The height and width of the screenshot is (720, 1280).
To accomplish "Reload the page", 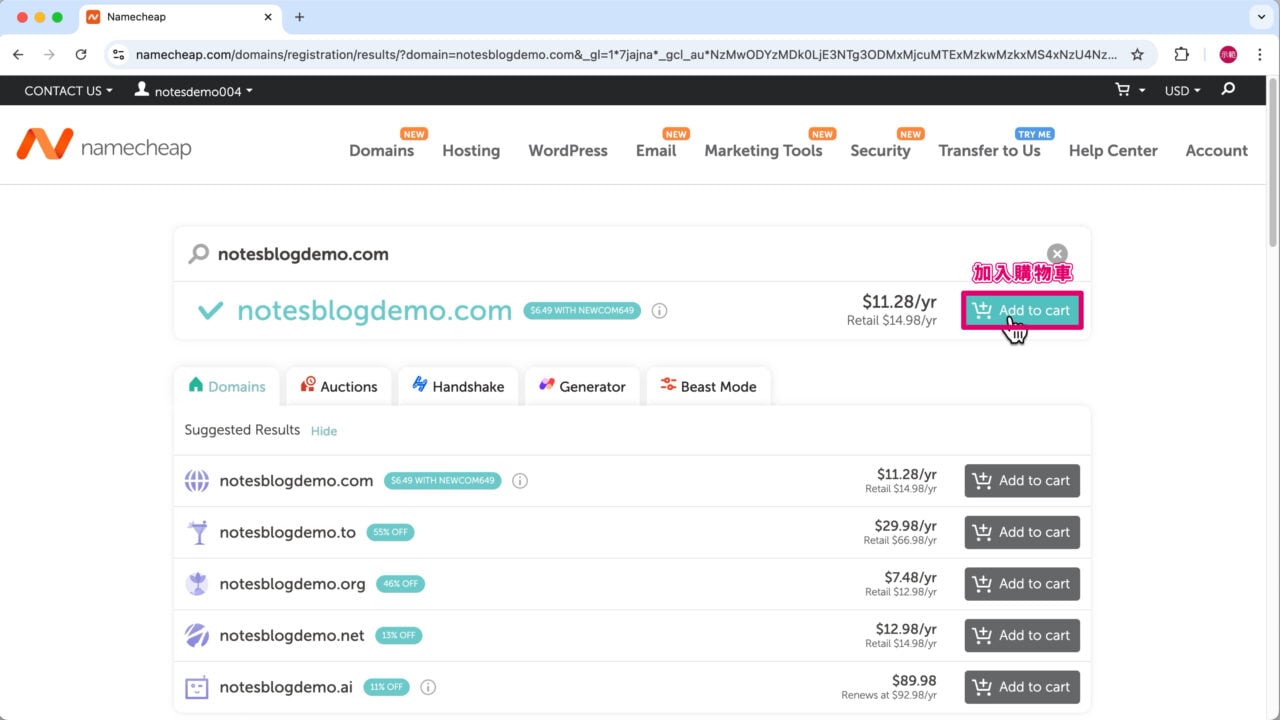I will click(81, 55).
